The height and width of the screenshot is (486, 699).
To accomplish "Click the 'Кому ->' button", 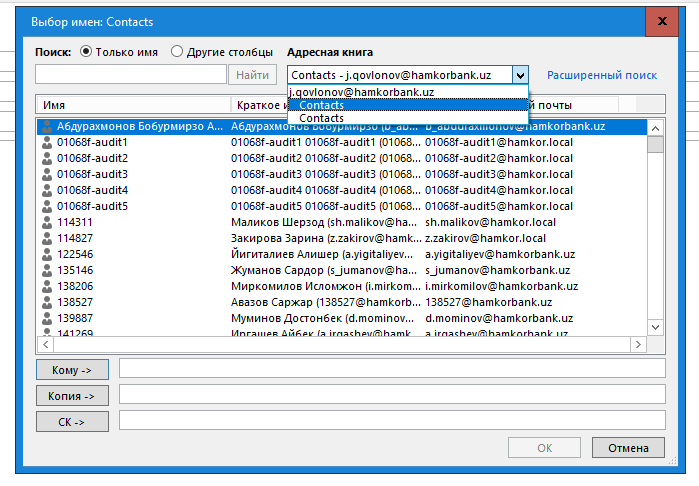I will click(x=72, y=370).
